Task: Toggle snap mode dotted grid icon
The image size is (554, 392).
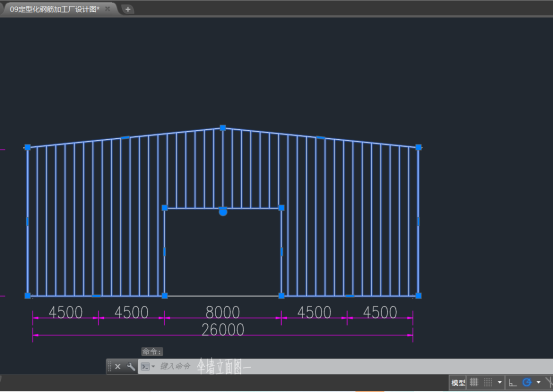Action: [x=488, y=382]
